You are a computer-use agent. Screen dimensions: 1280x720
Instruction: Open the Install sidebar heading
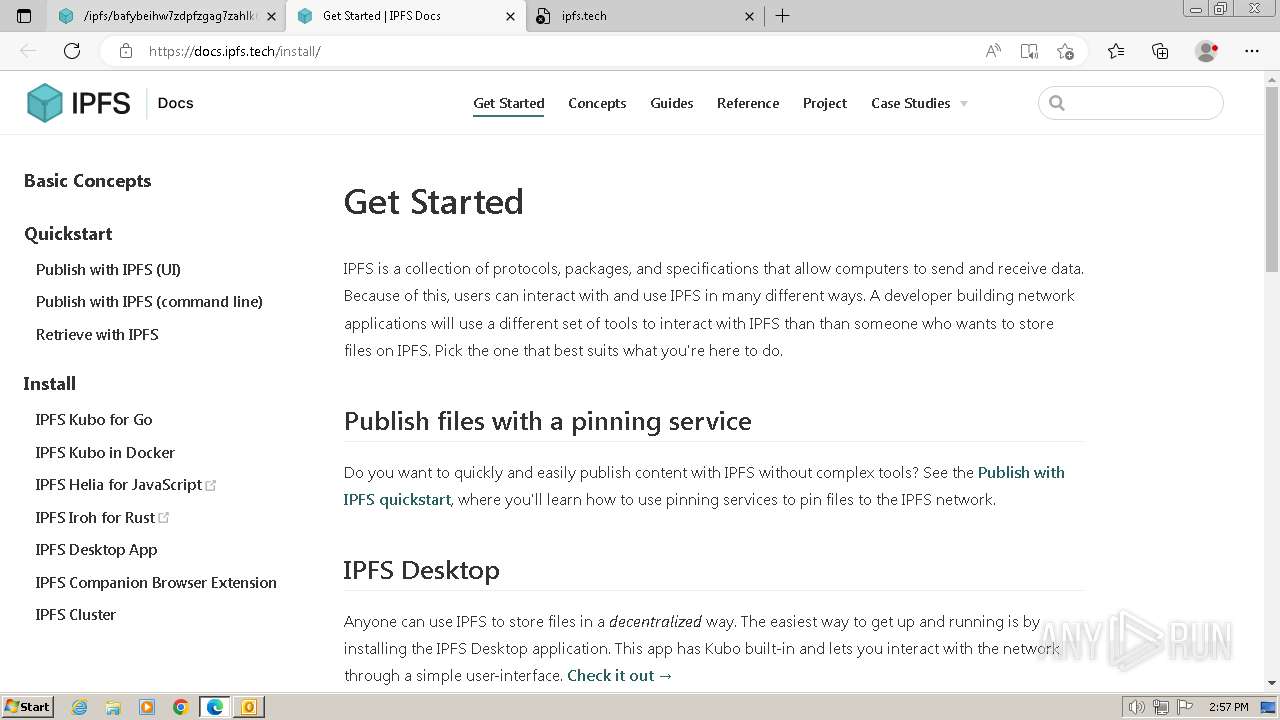coord(50,384)
